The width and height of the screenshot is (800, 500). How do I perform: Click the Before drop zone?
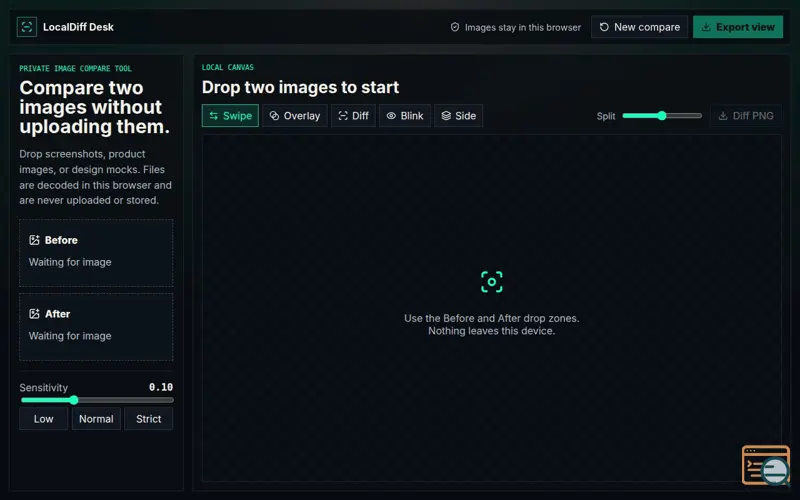(96, 253)
